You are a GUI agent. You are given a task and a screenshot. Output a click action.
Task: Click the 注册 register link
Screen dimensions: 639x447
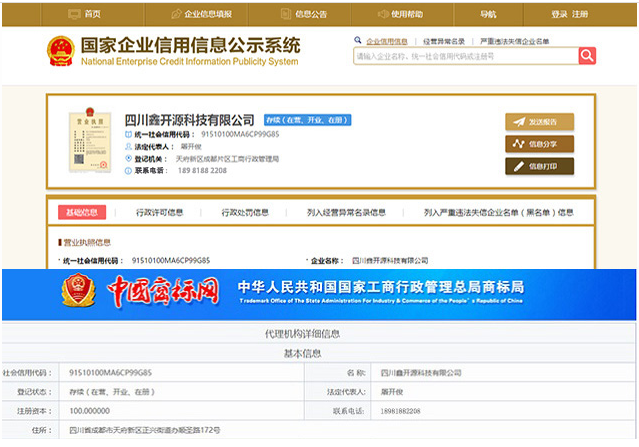pos(580,14)
